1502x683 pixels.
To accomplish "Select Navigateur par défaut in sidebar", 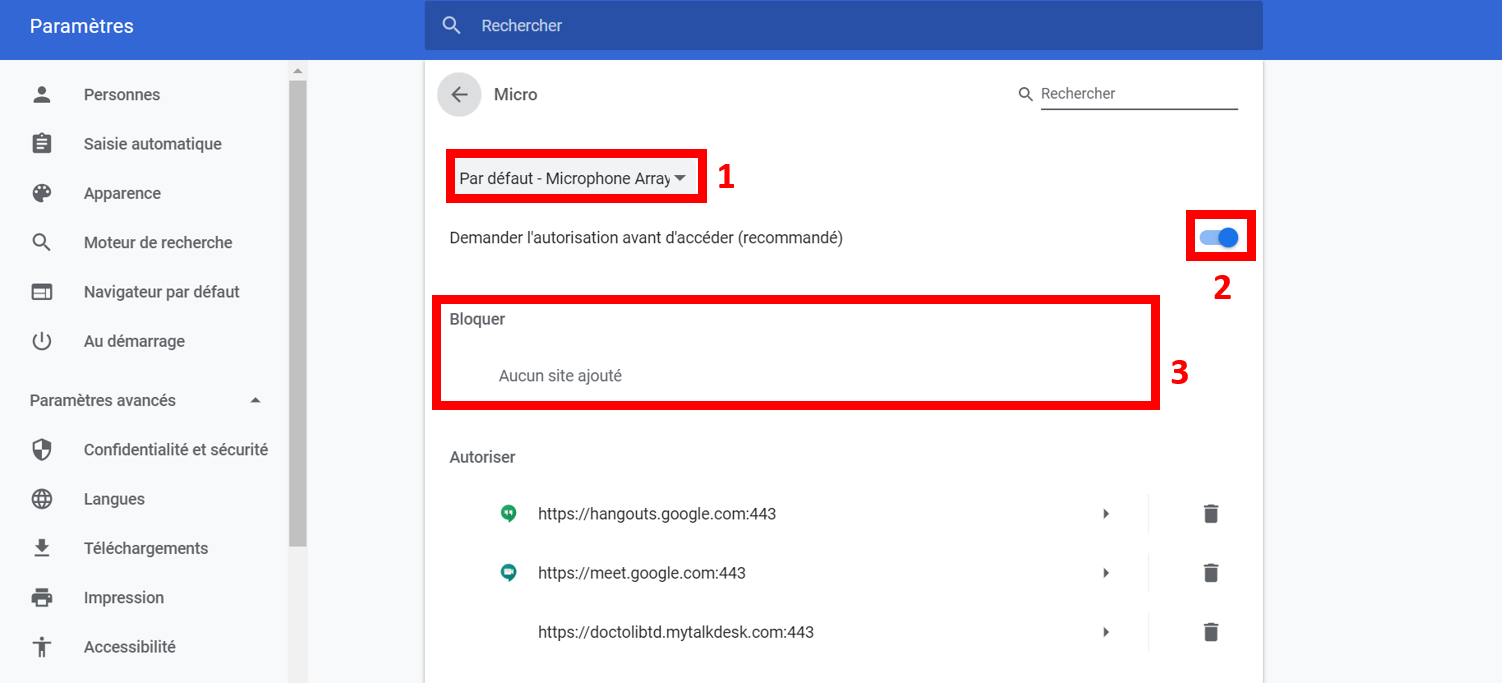I will click(161, 292).
